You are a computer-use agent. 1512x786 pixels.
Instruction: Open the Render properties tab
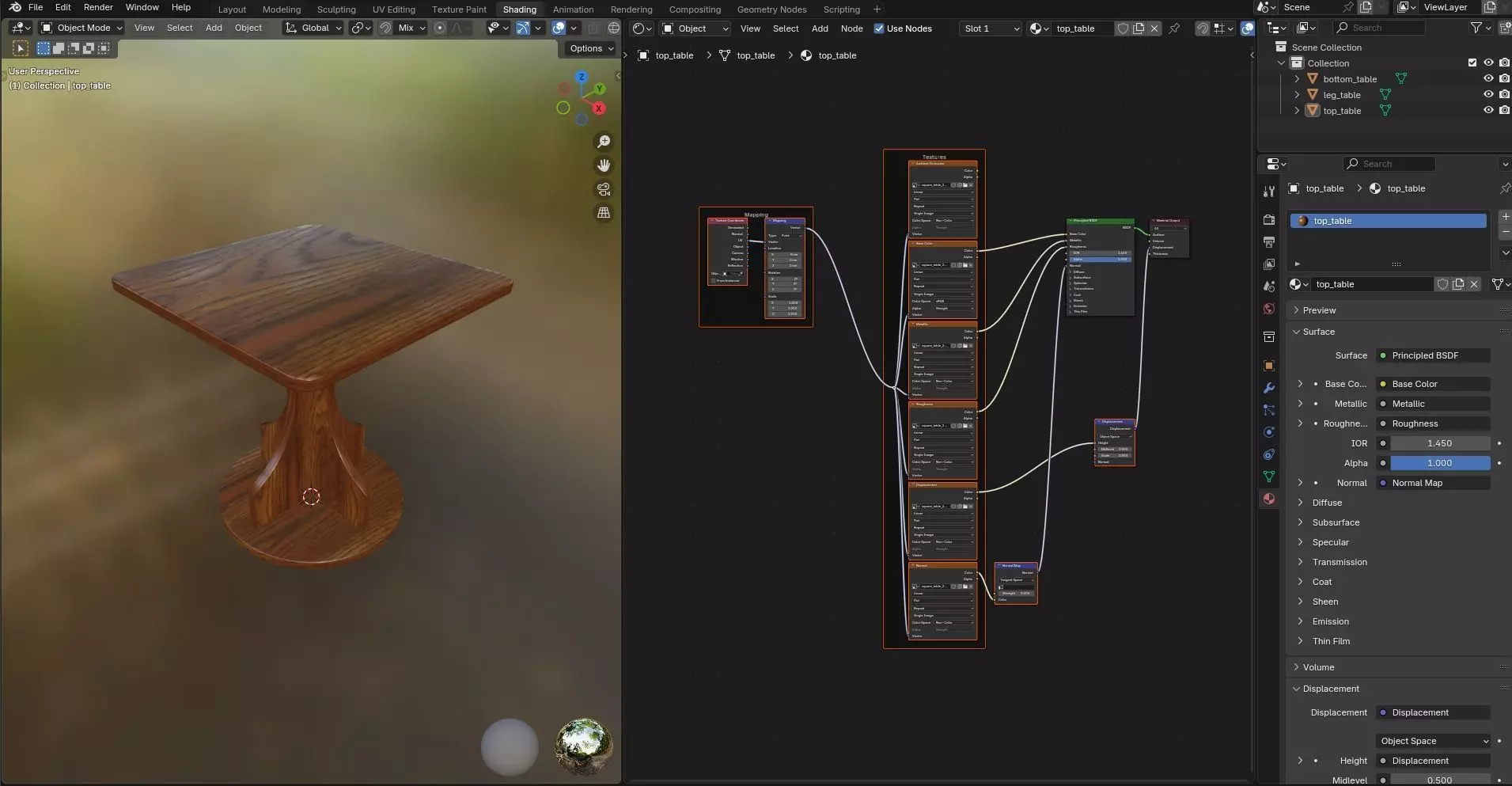(1269, 220)
